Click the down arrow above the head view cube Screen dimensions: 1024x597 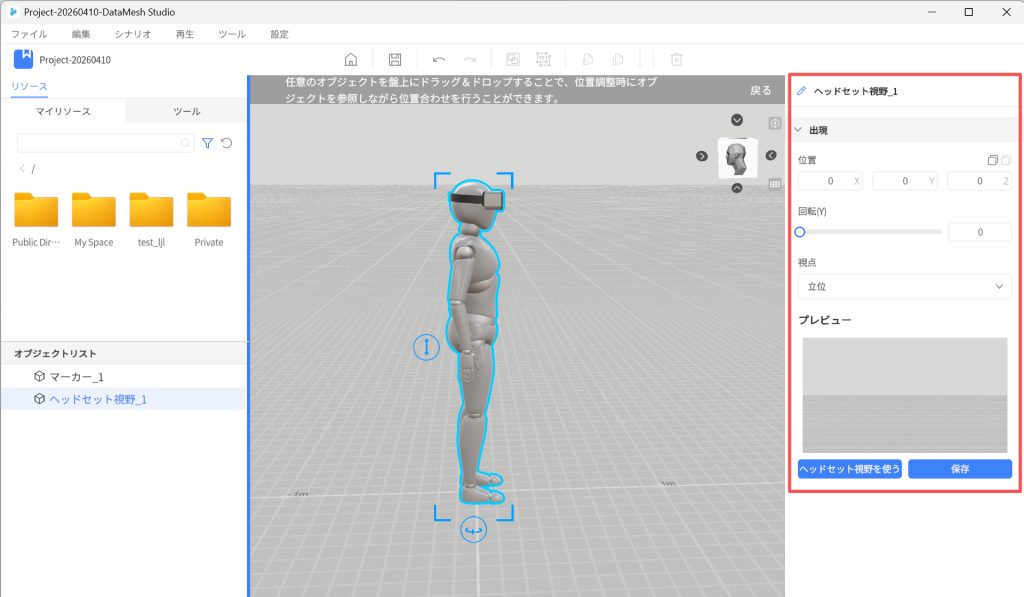coord(737,120)
